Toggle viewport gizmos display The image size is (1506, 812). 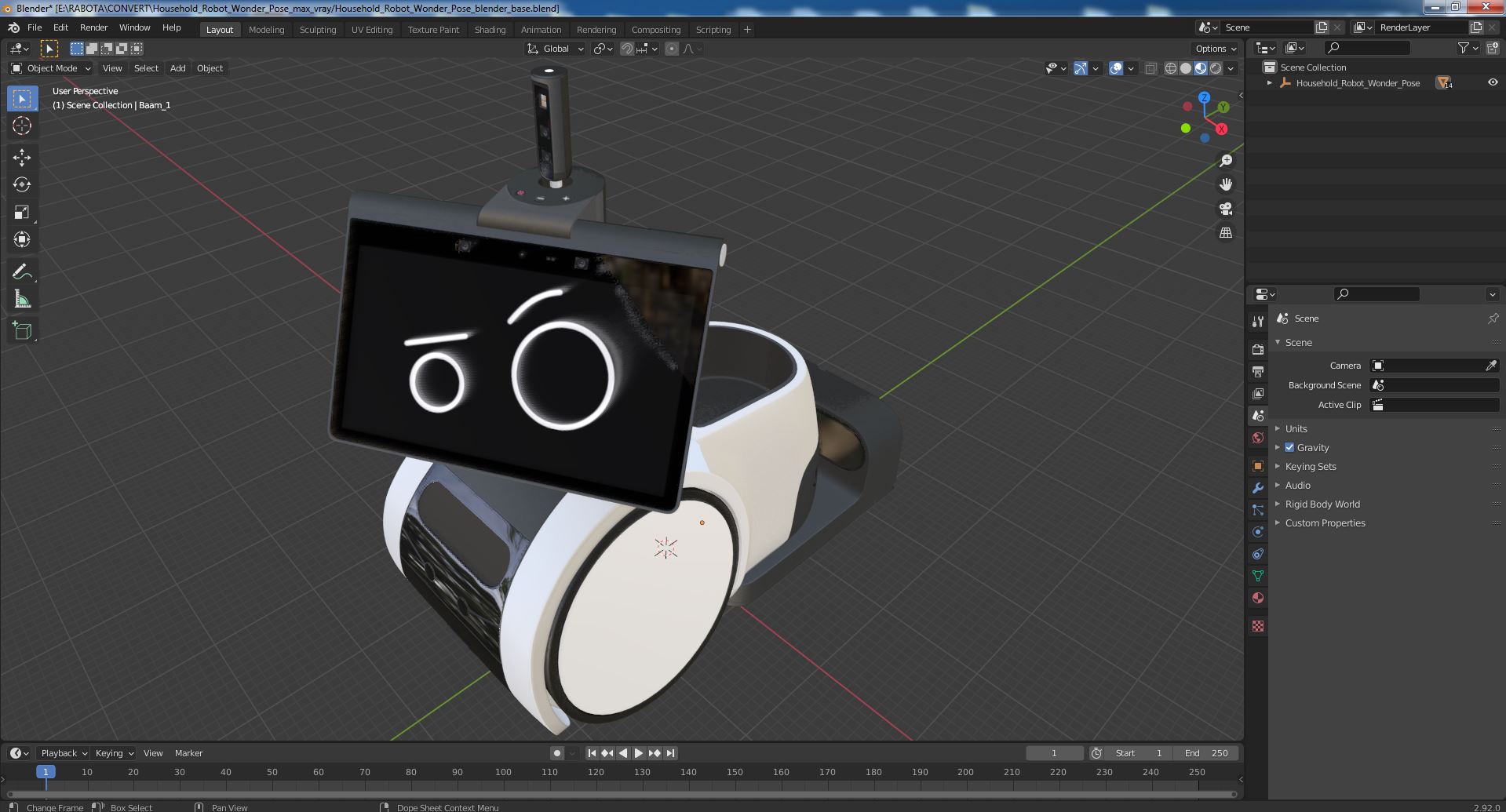click(x=1081, y=68)
